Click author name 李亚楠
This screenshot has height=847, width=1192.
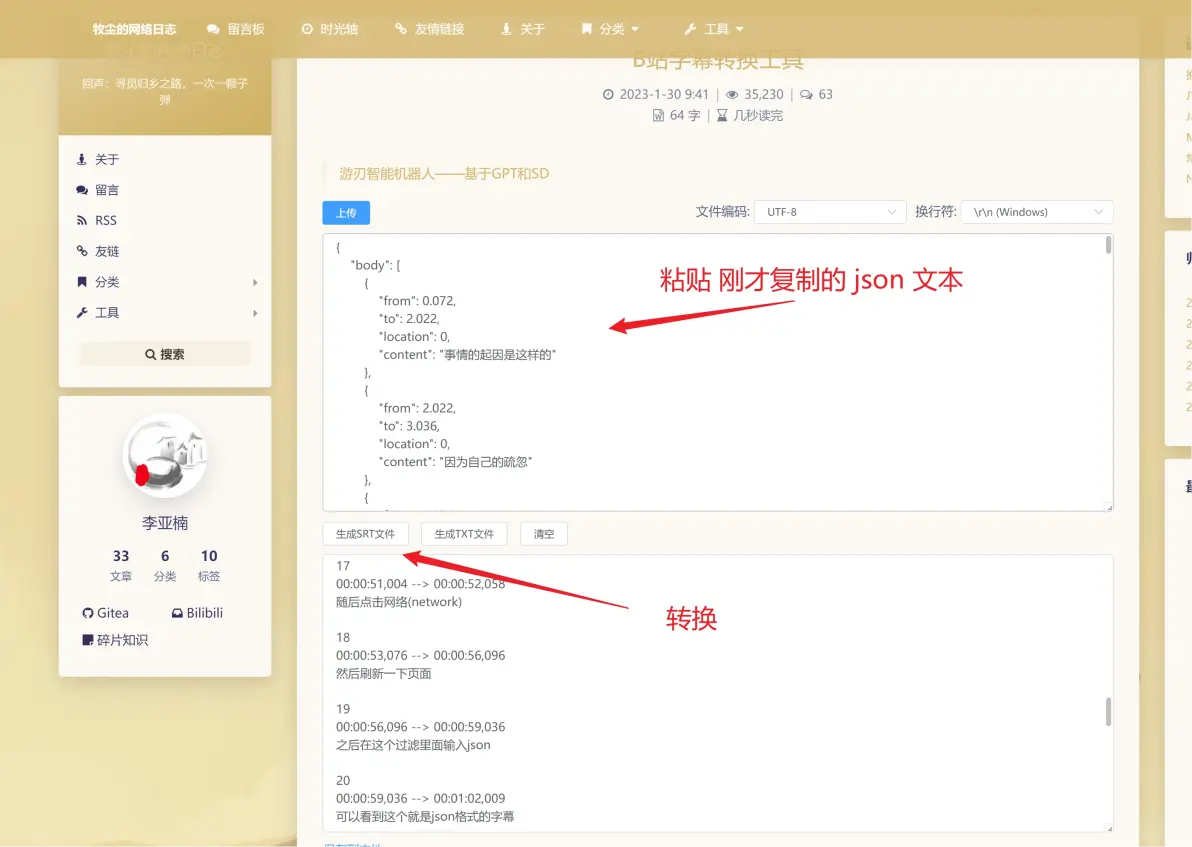click(x=165, y=523)
